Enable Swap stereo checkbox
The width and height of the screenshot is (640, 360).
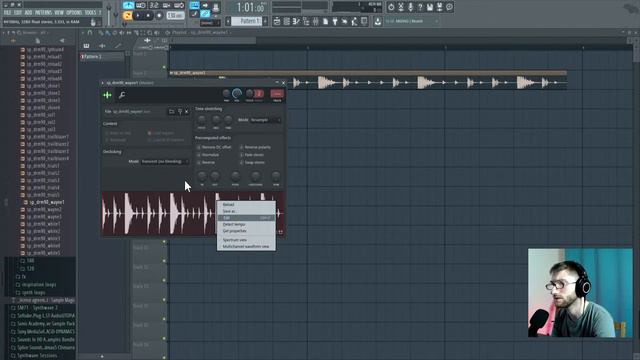(x=242, y=162)
